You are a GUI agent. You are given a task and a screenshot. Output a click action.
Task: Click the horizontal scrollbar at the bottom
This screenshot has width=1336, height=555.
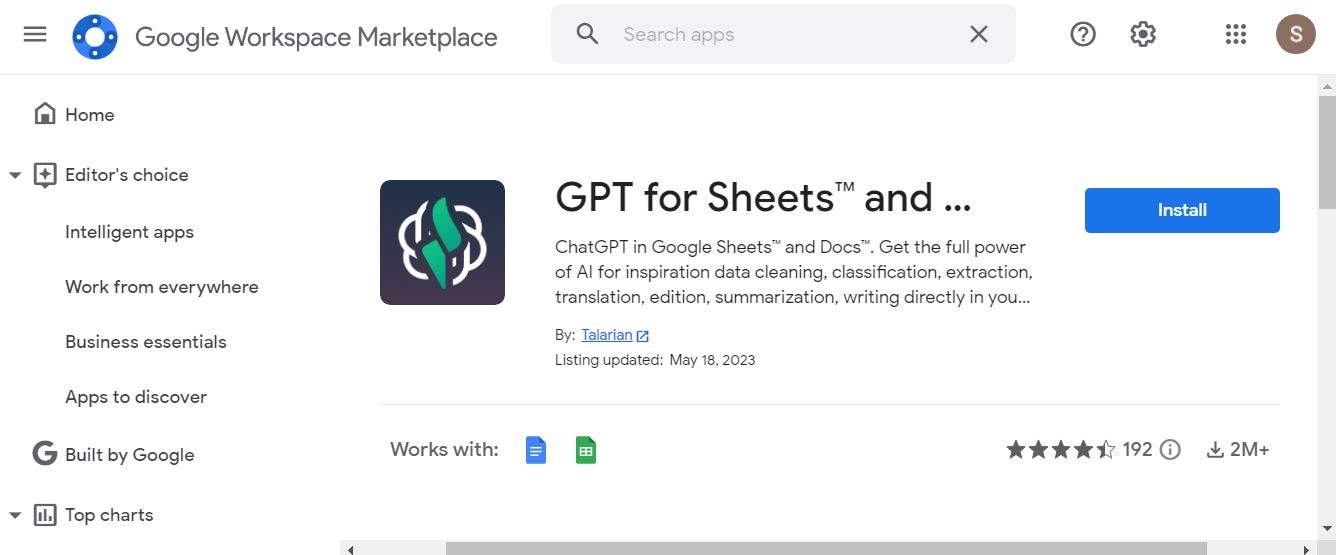pos(825,548)
